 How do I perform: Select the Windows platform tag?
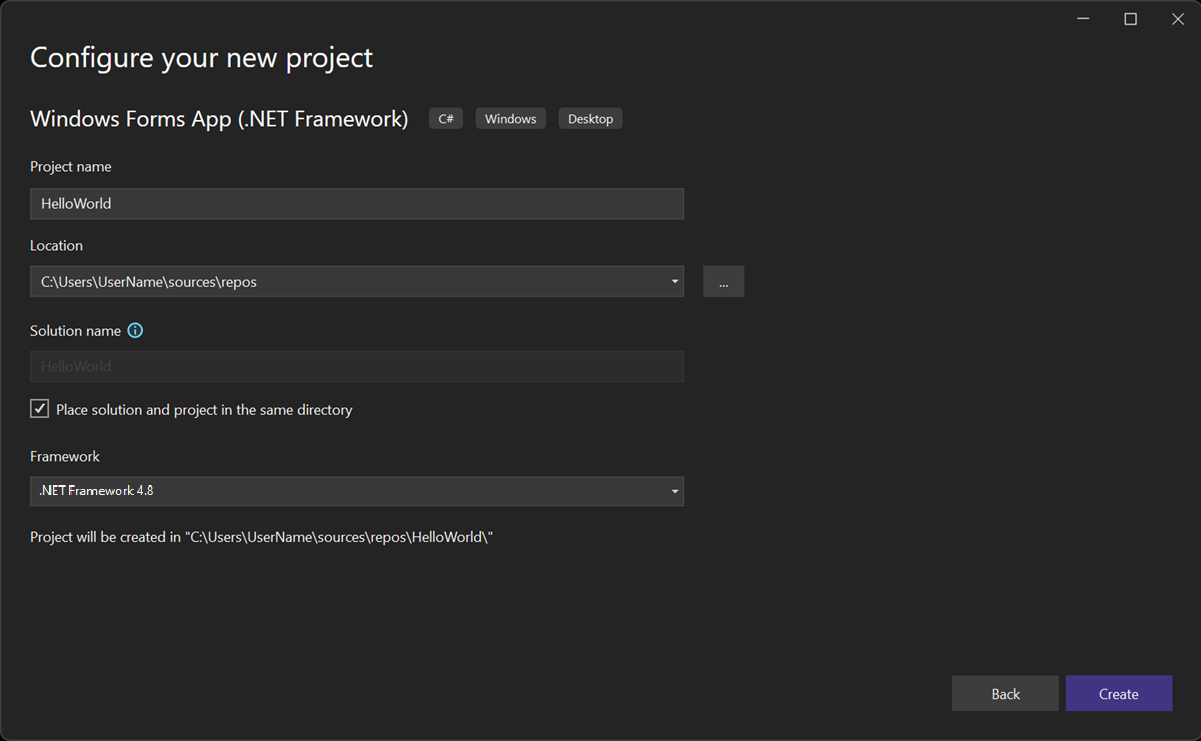click(x=510, y=118)
